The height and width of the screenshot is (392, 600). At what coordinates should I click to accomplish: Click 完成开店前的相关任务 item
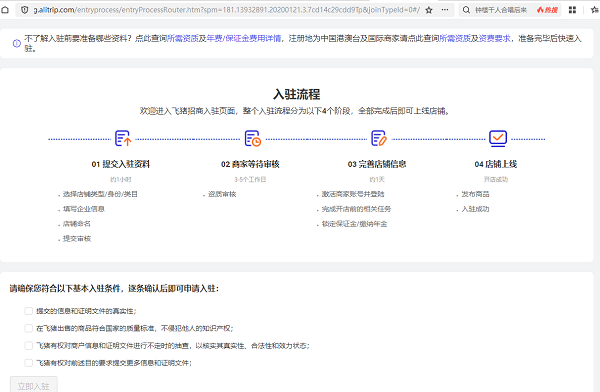click(x=356, y=209)
